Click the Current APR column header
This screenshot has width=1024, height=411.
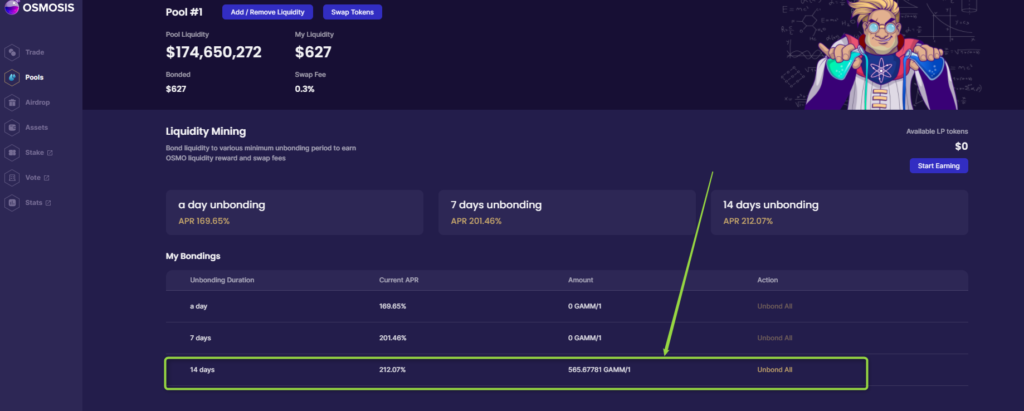(x=398, y=280)
